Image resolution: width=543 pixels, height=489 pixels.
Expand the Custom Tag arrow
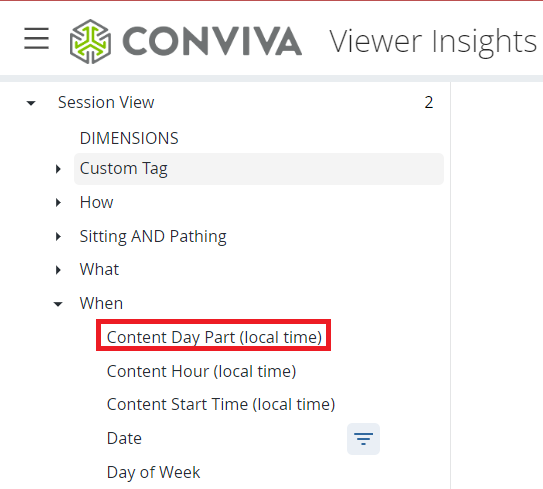pyautogui.click(x=58, y=169)
